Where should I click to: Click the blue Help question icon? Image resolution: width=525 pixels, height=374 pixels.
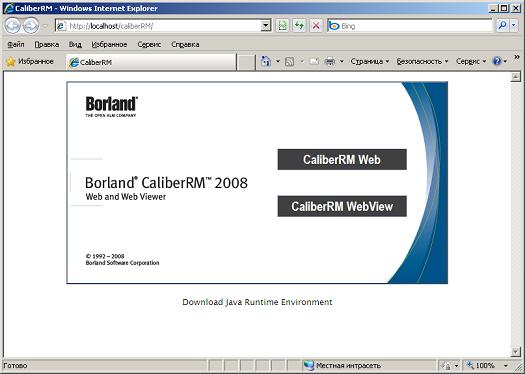coord(497,61)
